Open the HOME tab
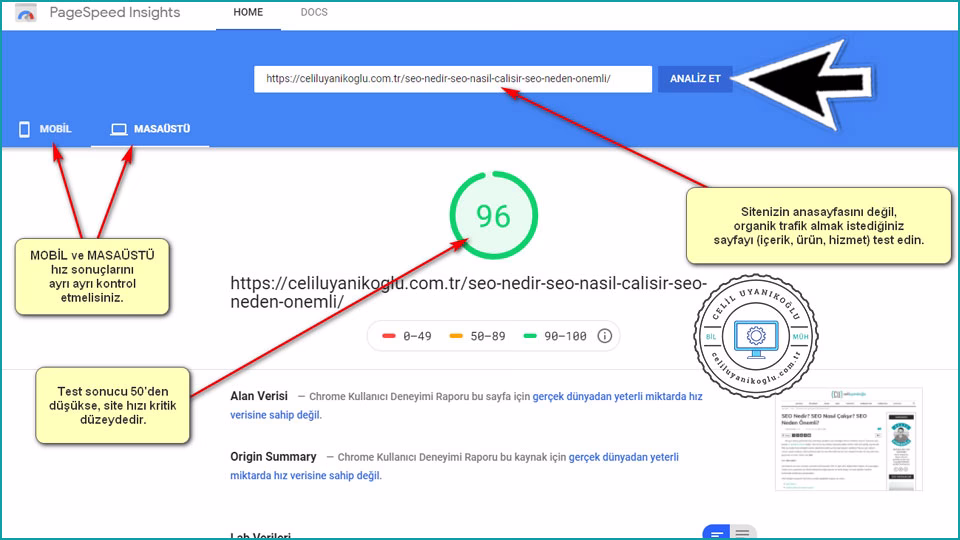The height and width of the screenshot is (540, 960). (248, 13)
